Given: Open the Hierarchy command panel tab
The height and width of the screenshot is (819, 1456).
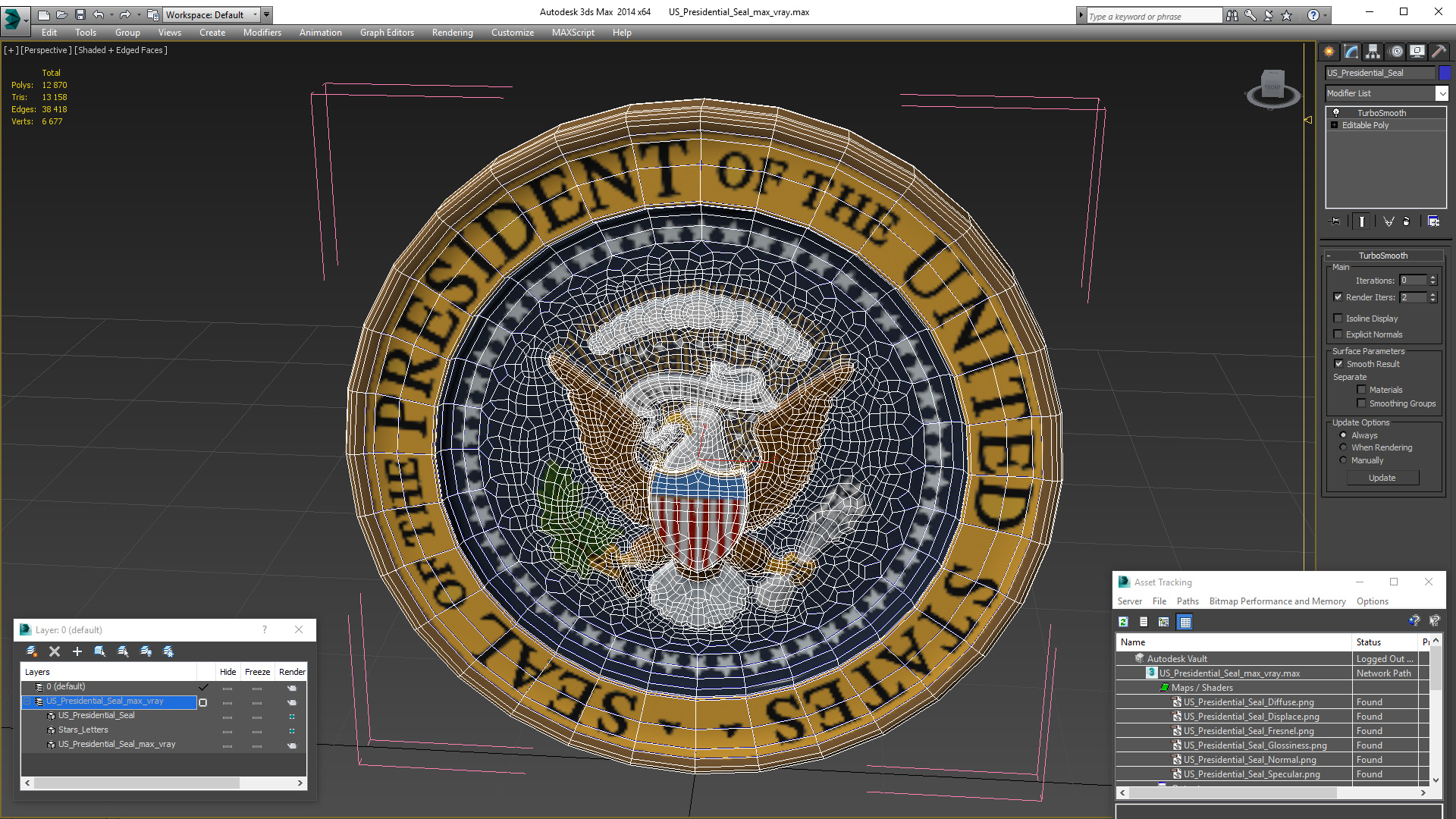Looking at the screenshot, I should [x=1373, y=52].
